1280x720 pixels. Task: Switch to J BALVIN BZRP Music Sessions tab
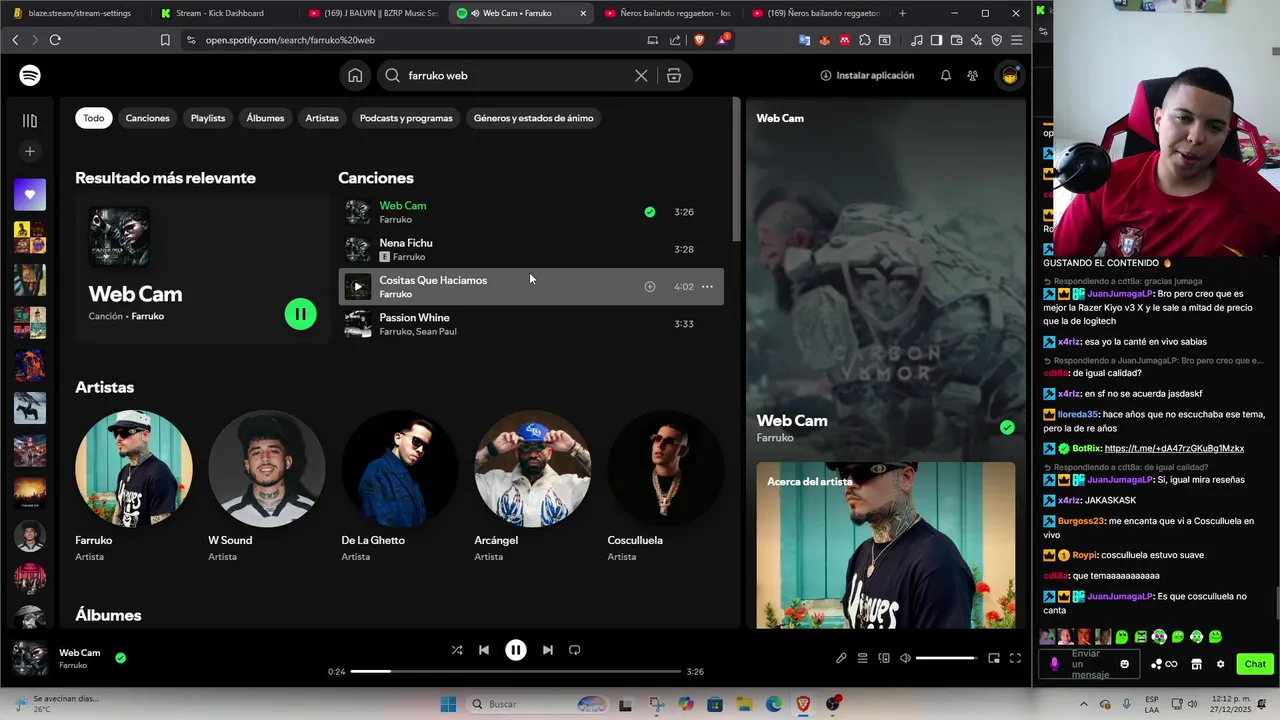(372, 13)
